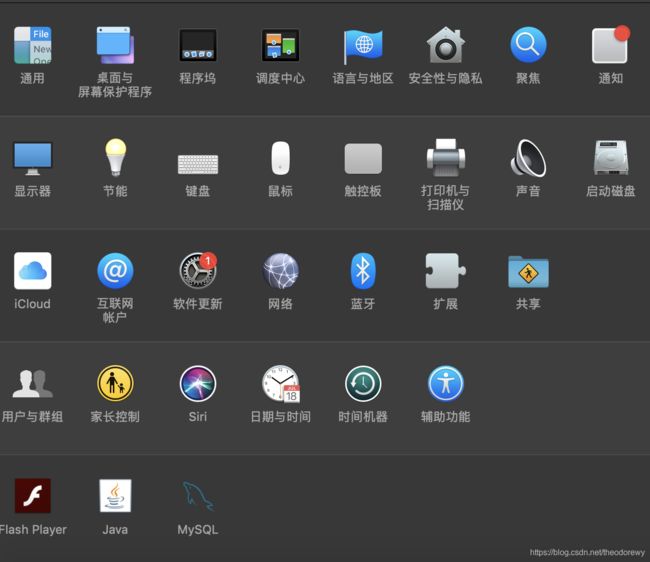Open 鼠标 (Mouse) preferences

click(x=280, y=158)
